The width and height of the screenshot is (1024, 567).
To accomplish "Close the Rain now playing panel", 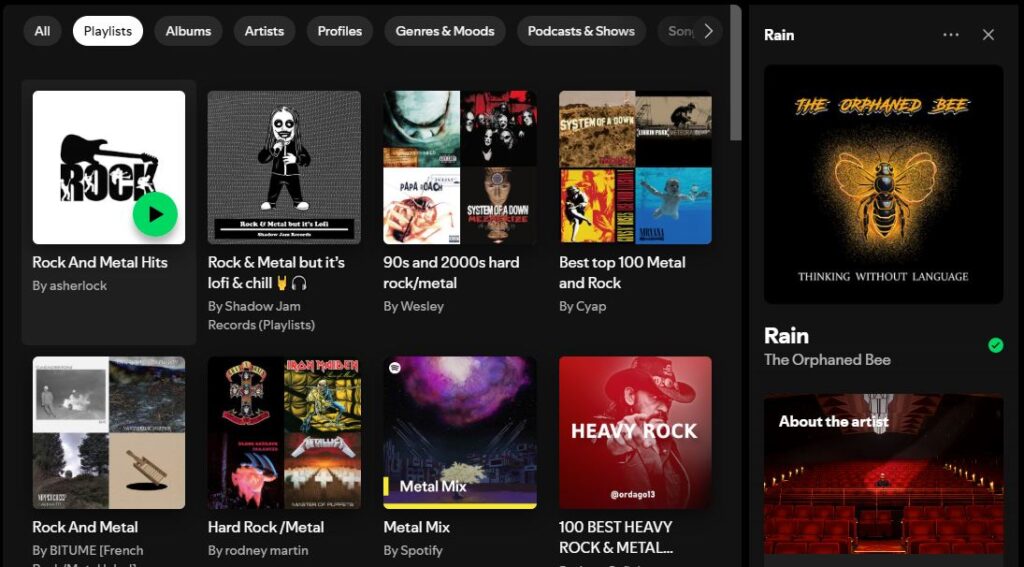I will (x=988, y=35).
